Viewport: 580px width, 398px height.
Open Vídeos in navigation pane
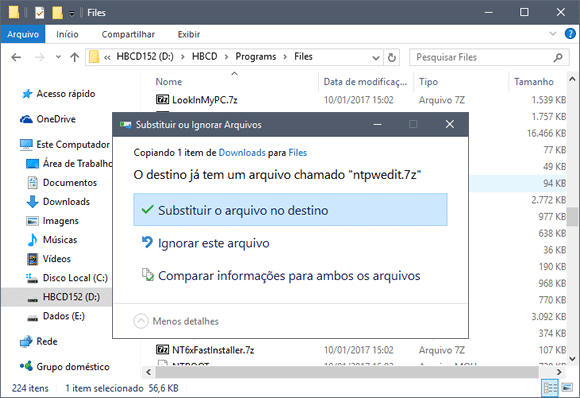click(57, 259)
